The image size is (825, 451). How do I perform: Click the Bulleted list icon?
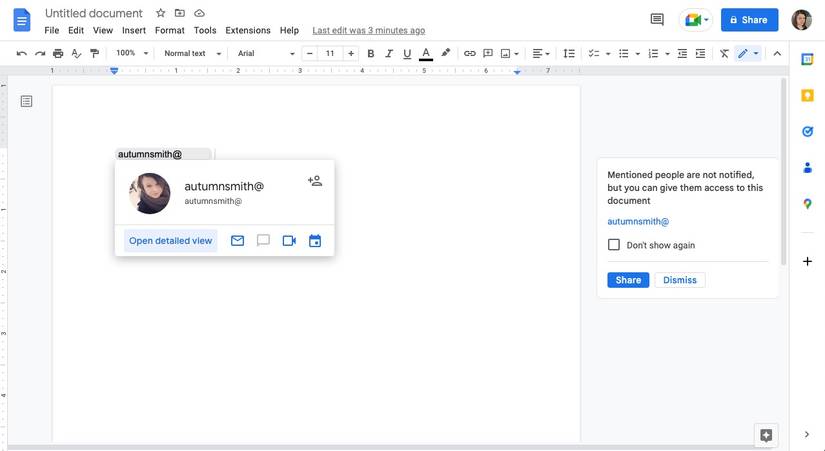click(x=623, y=53)
